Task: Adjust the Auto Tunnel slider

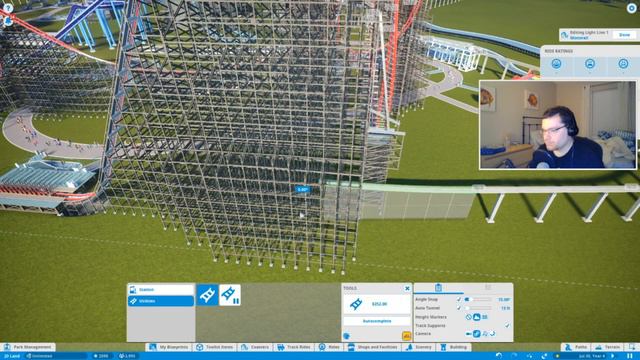Action: pyautogui.click(x=478, y=308)
